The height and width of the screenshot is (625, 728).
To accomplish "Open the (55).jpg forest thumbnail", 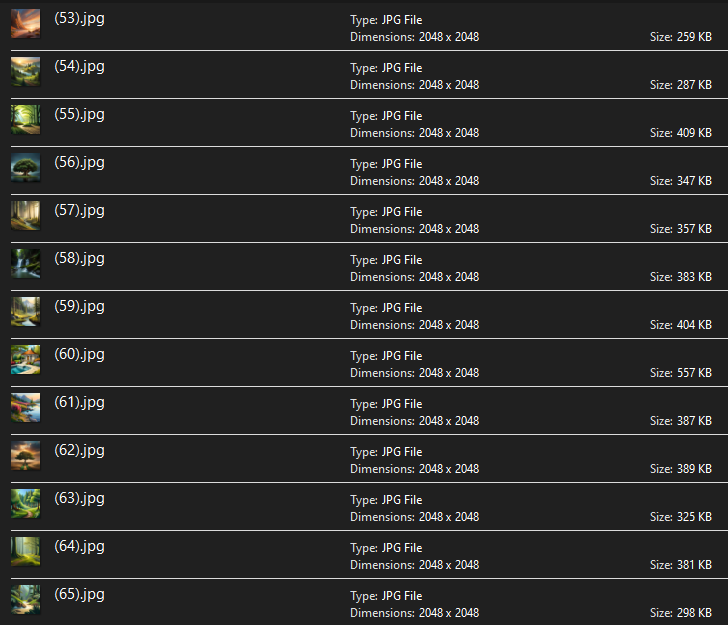I will [x=25, y=119].
